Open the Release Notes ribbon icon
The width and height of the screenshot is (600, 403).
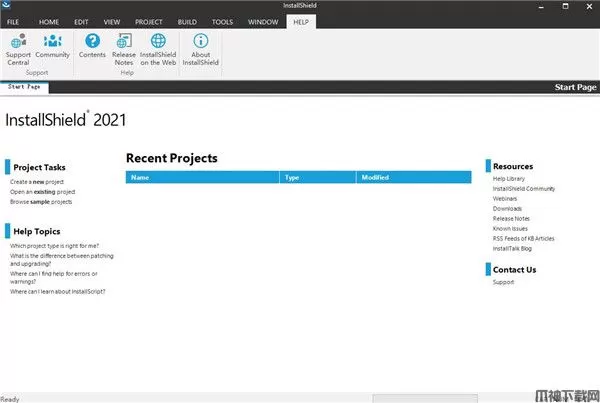[124, 49]
